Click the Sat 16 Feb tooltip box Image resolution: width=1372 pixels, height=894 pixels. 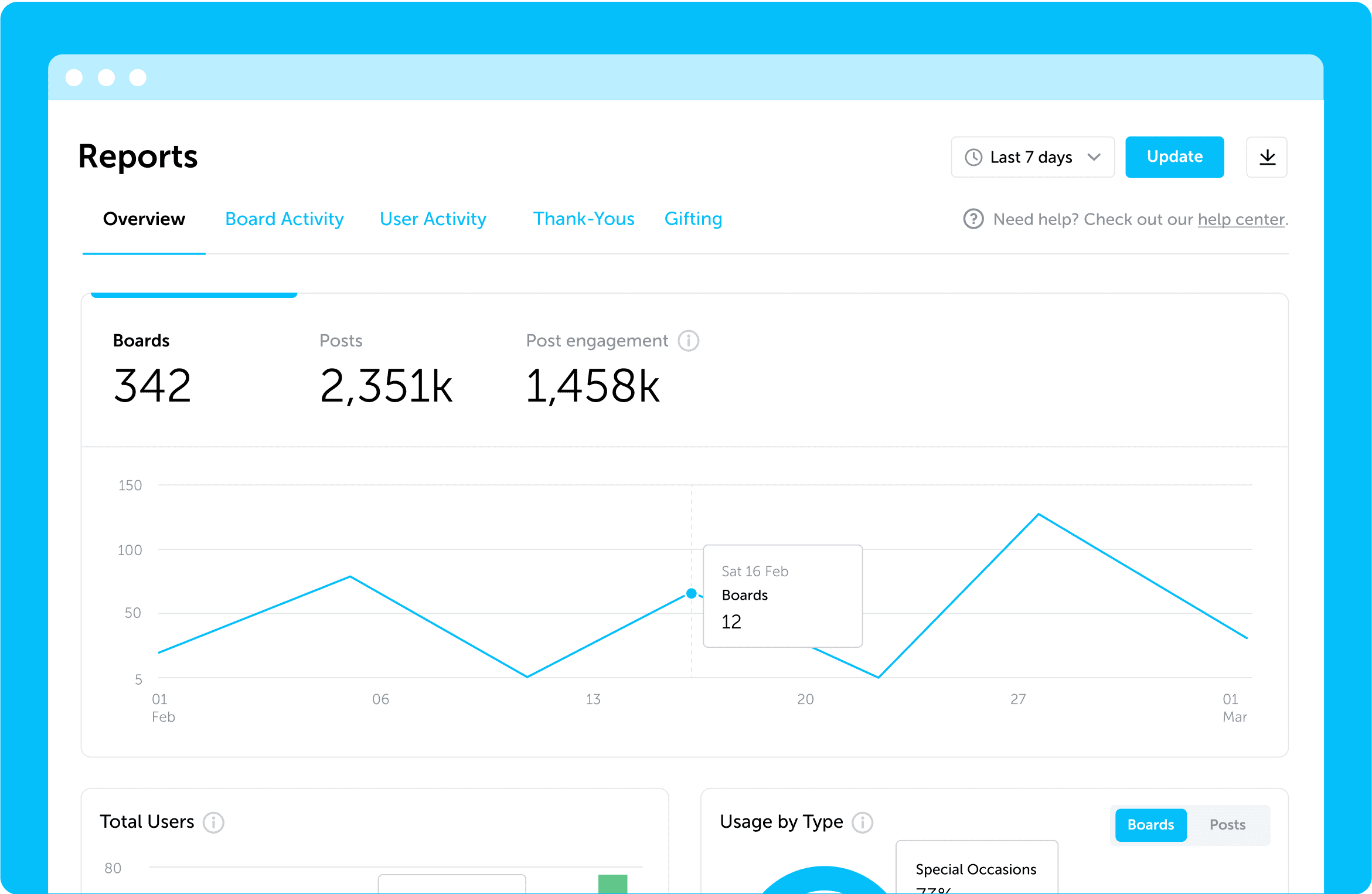click(x=782, y=596)
